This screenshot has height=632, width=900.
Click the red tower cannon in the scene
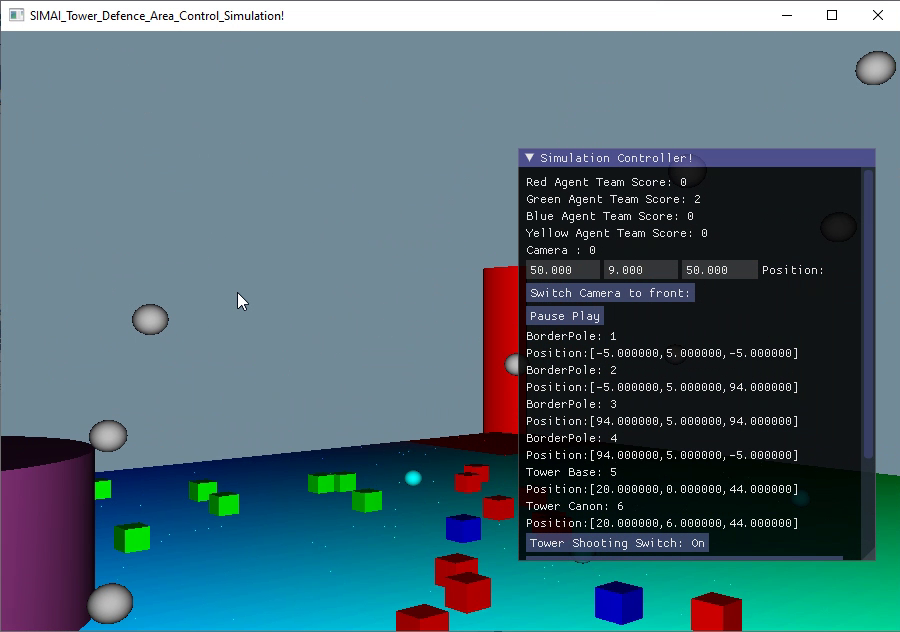tap(498, 350)
